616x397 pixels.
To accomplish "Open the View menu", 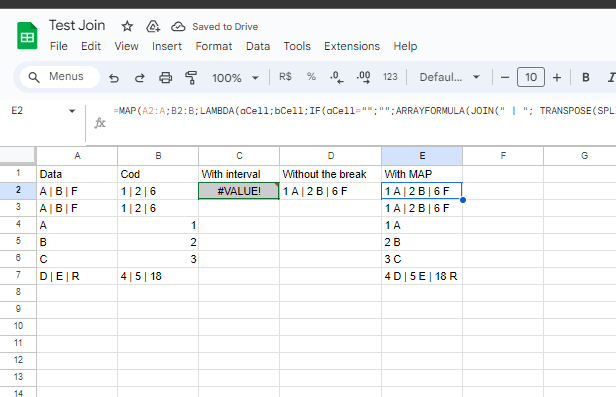I will (x=126, y=46).
